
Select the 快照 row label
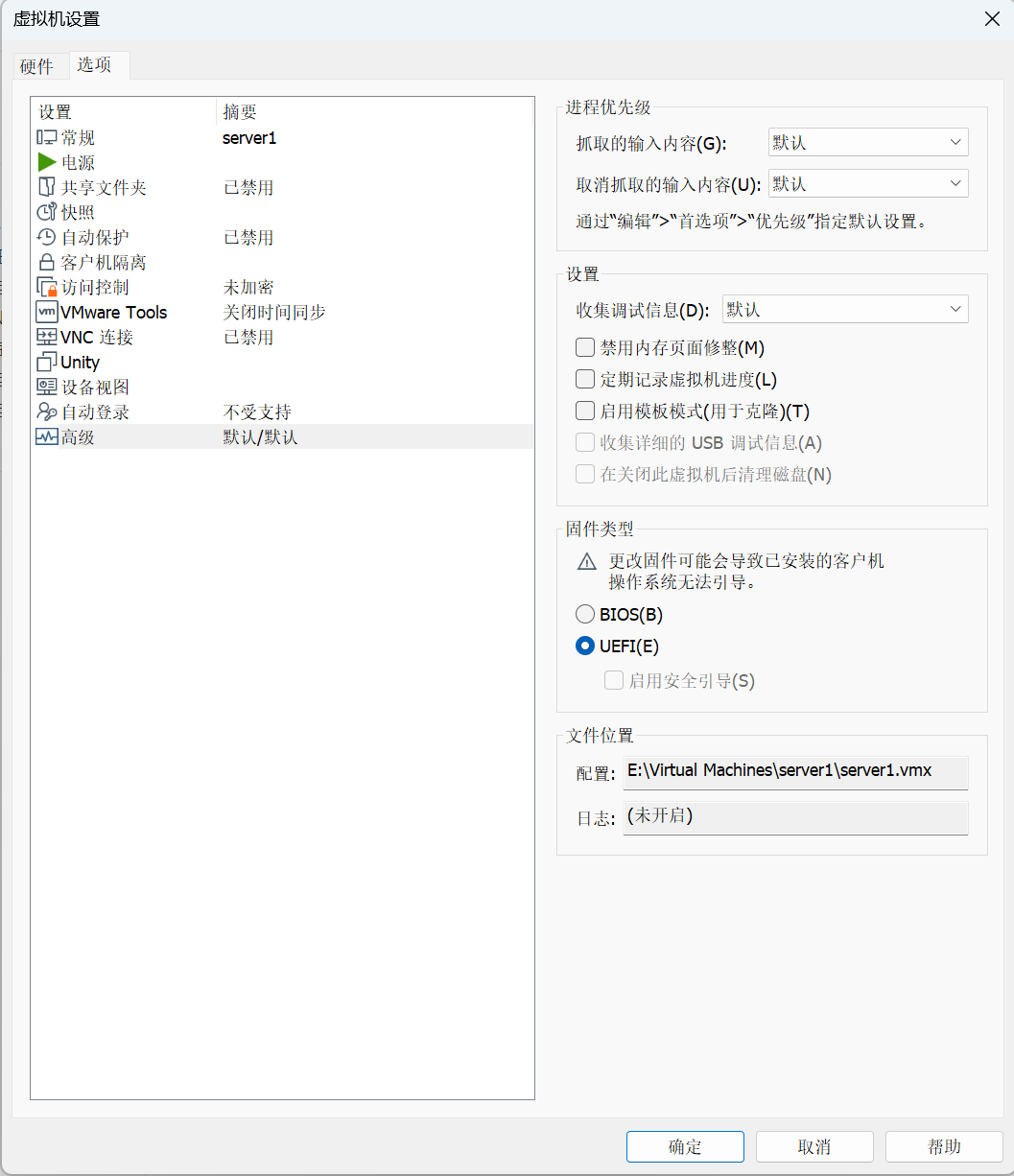point(79,213)
